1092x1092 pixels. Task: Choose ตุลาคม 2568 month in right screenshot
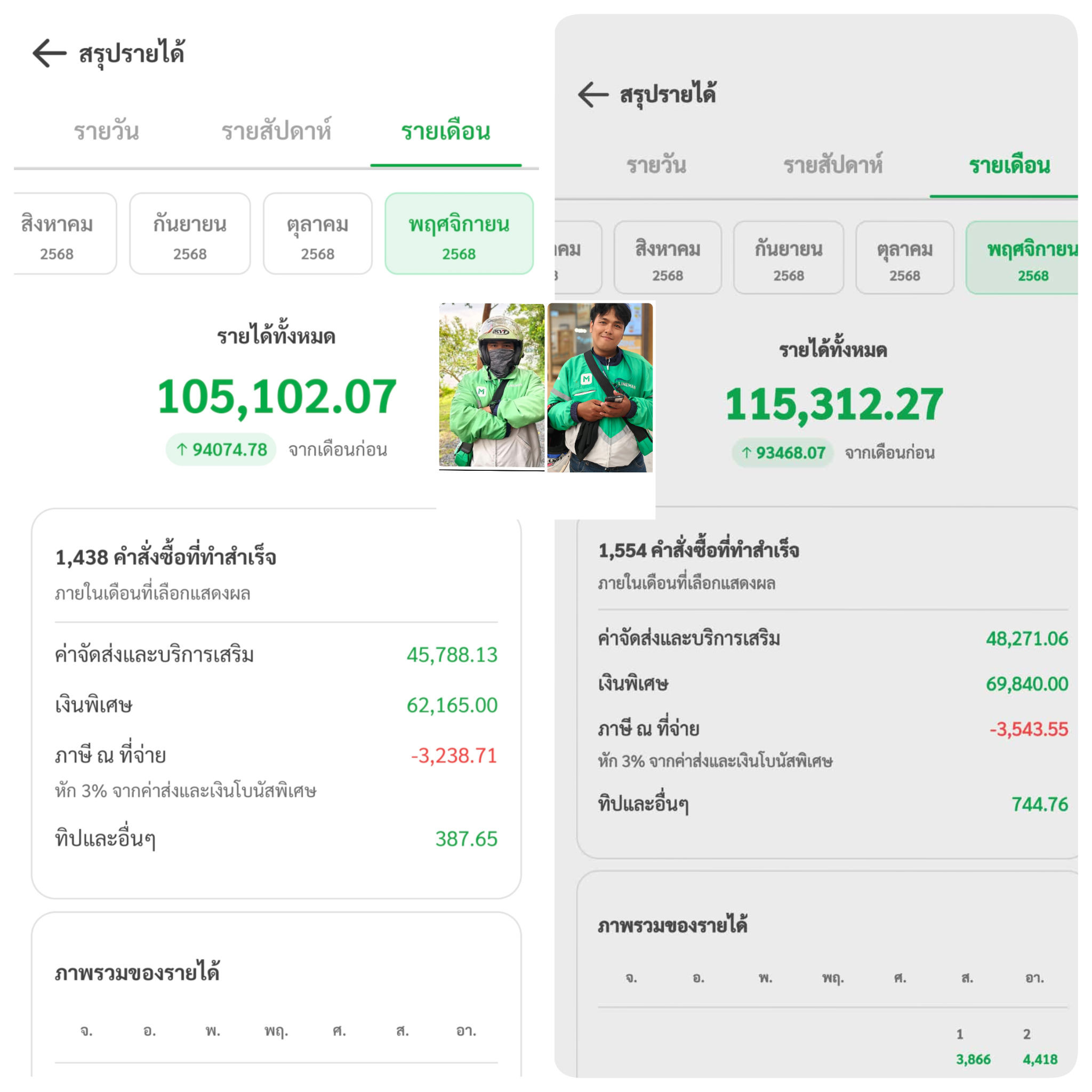(x=905, y=257)
